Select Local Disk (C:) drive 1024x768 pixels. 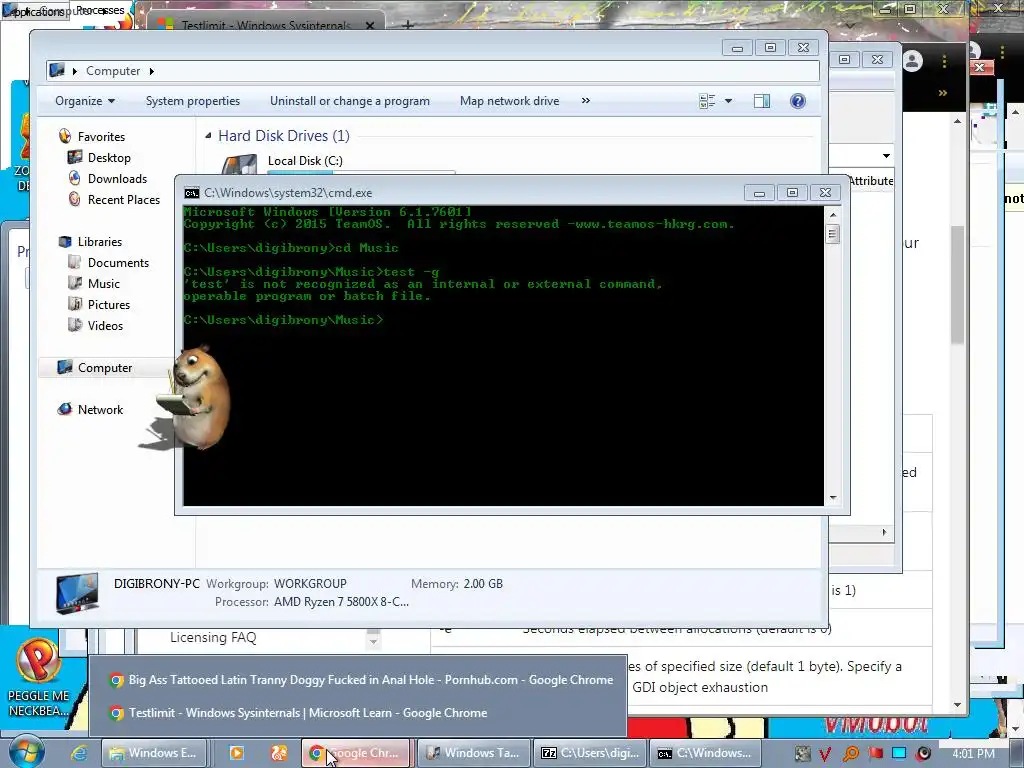point(305,161)
